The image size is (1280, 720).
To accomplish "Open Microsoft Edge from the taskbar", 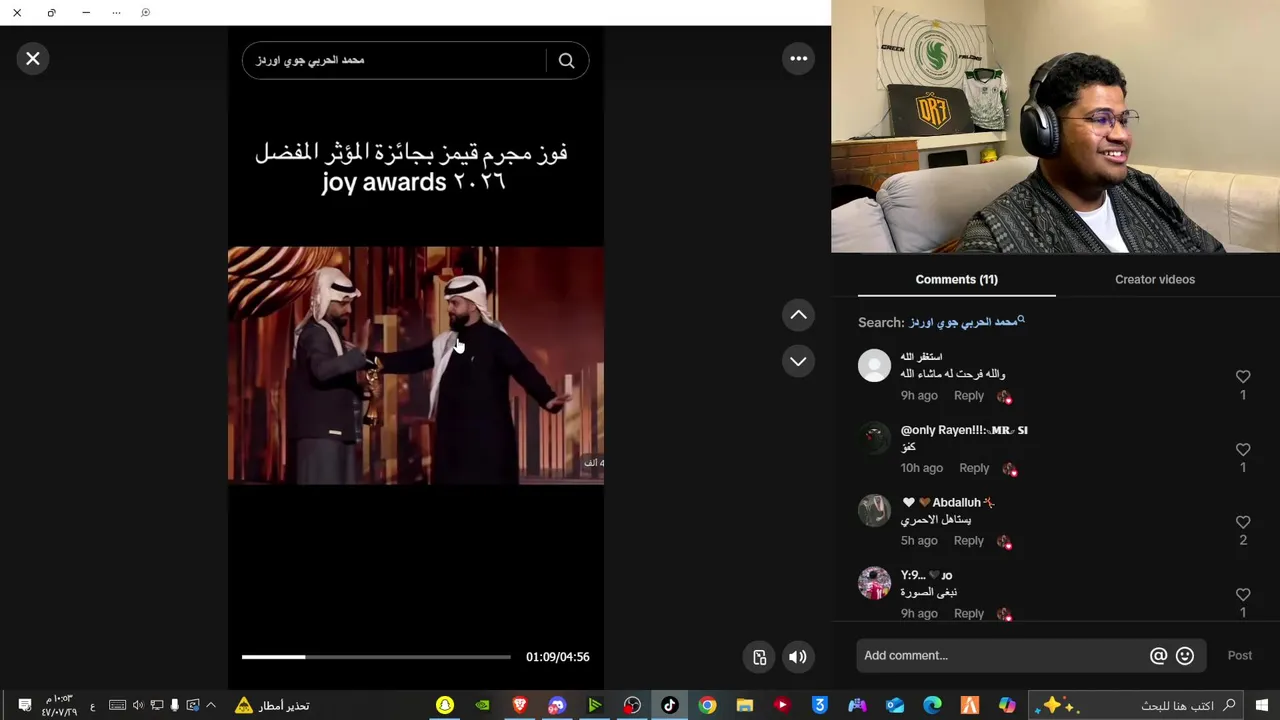I will tap(932, 706).
